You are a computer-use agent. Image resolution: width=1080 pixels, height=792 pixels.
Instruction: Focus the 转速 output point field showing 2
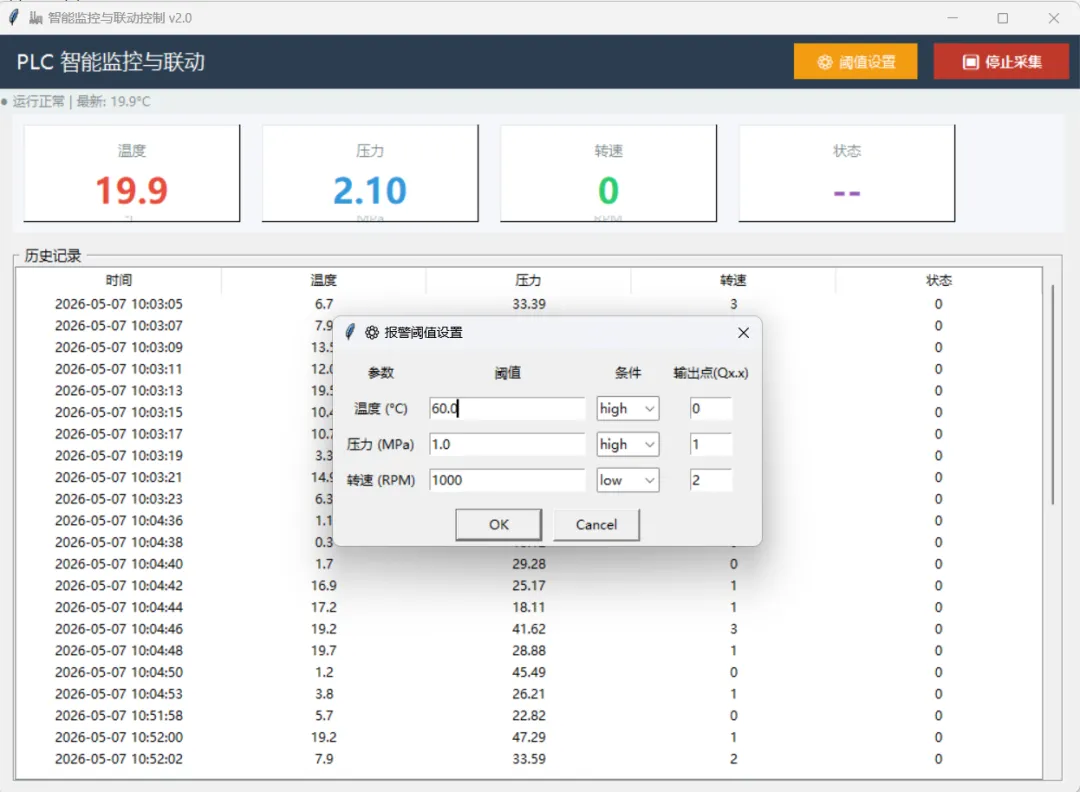pyautogui.click(x=711, y=480)
